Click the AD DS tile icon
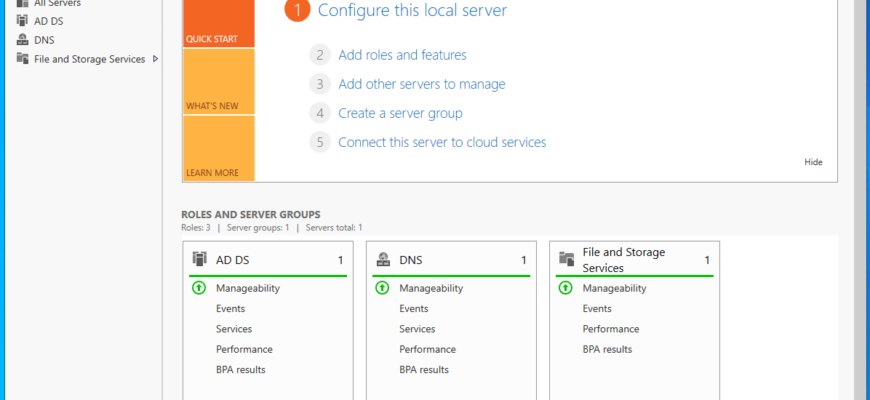The image size is (870, 400). point(199,259)
